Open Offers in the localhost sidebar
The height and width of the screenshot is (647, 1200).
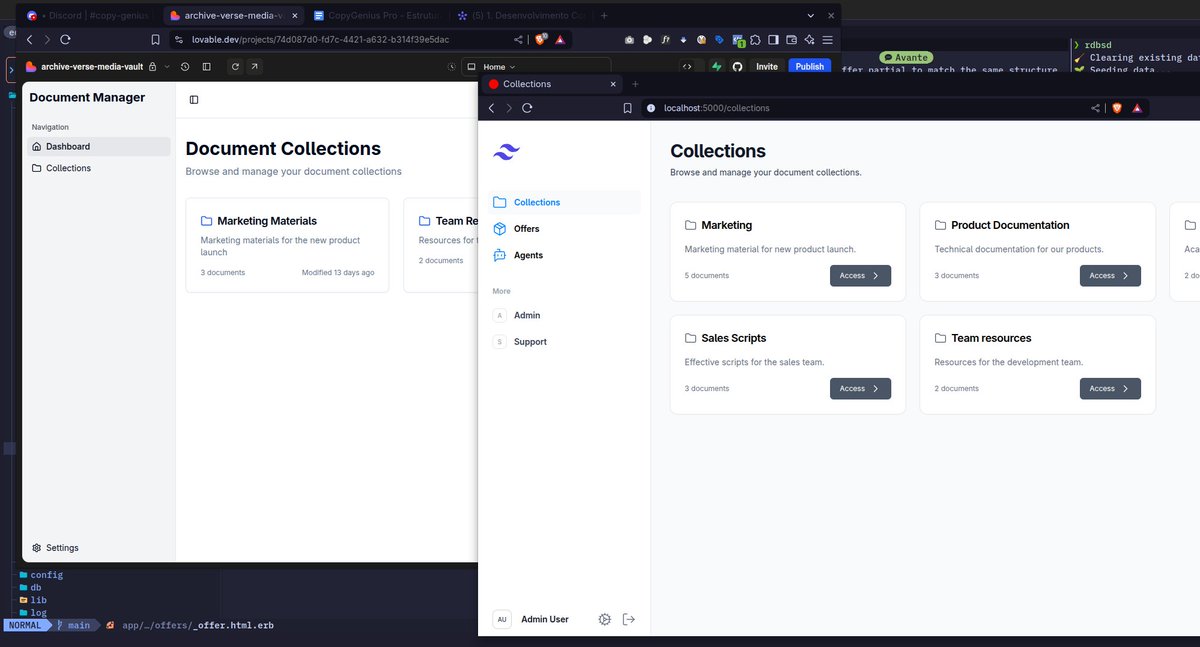[565, 229]
